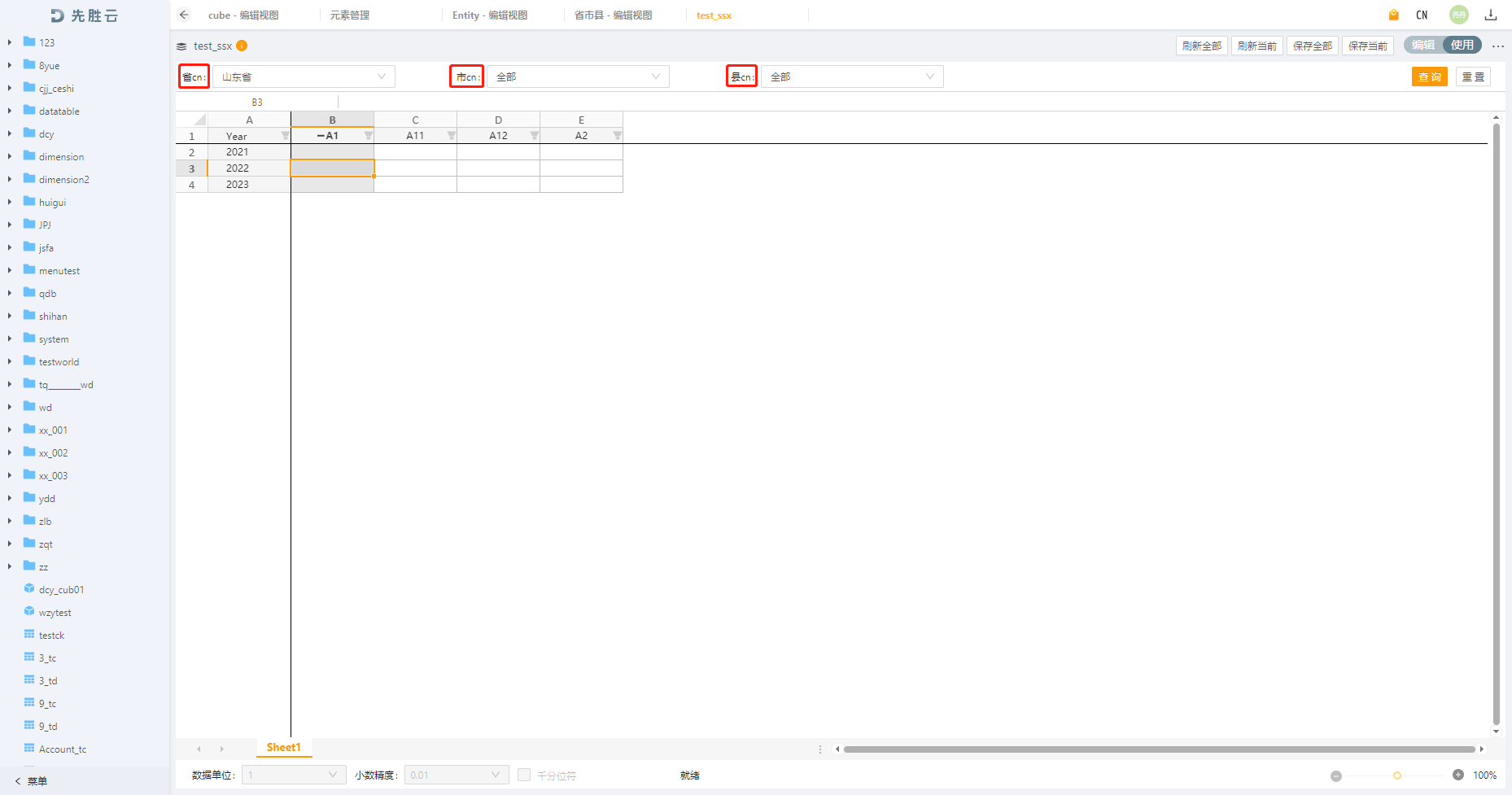Collapse the sidebar via 菜单

(x=32, y=781)
